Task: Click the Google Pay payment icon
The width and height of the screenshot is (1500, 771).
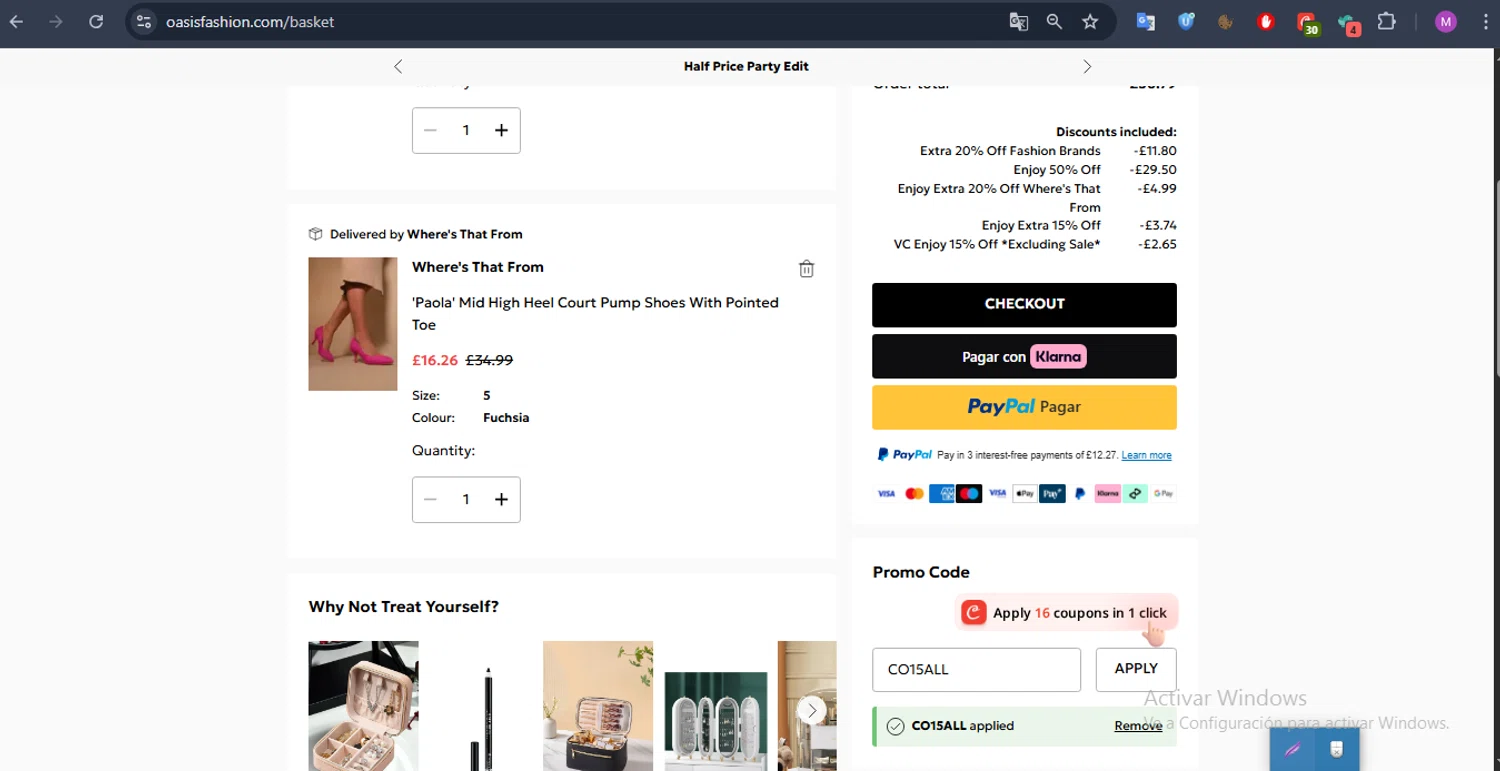Action: pos(1163,493)
